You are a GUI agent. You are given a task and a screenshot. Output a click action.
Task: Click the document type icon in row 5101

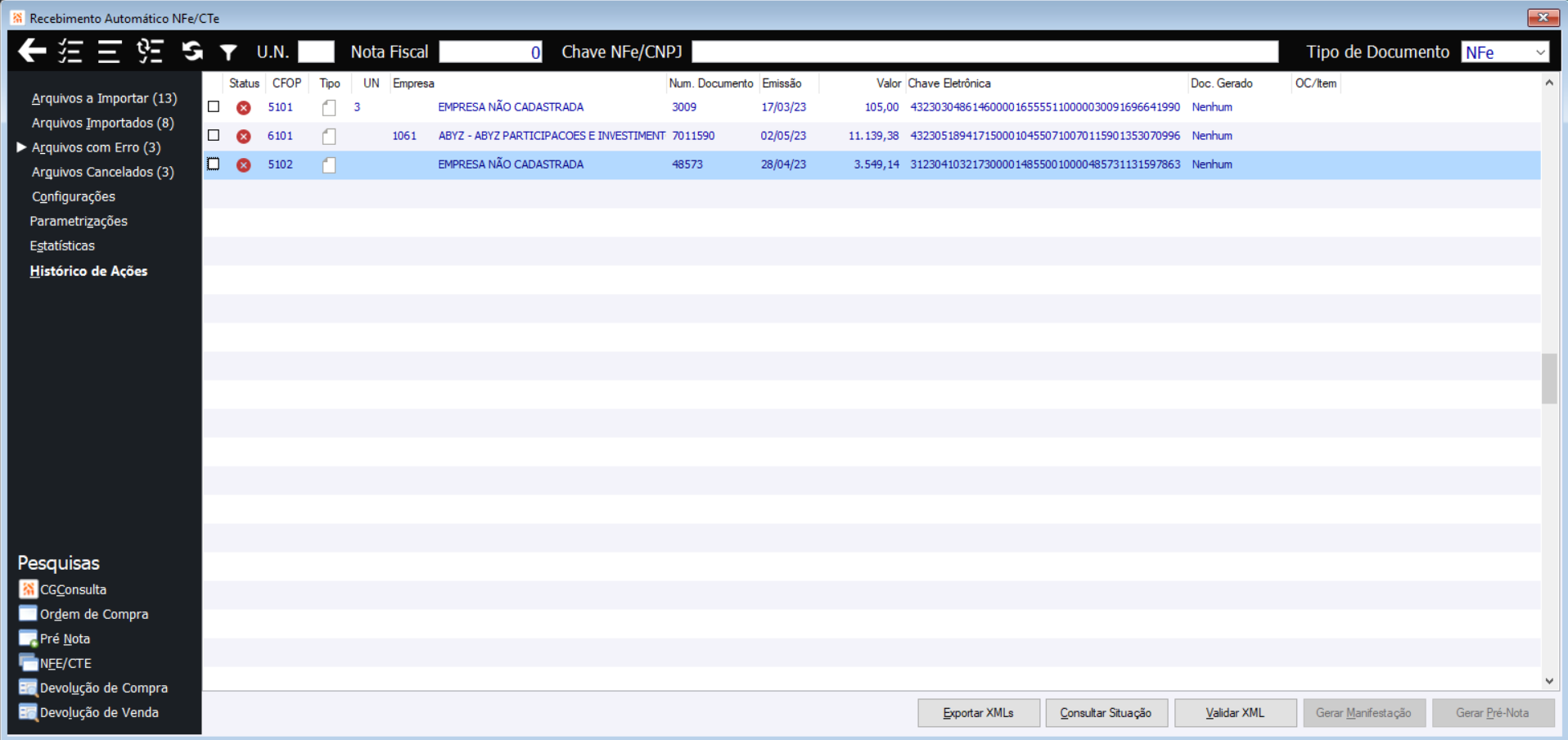[x=329, y=107]
